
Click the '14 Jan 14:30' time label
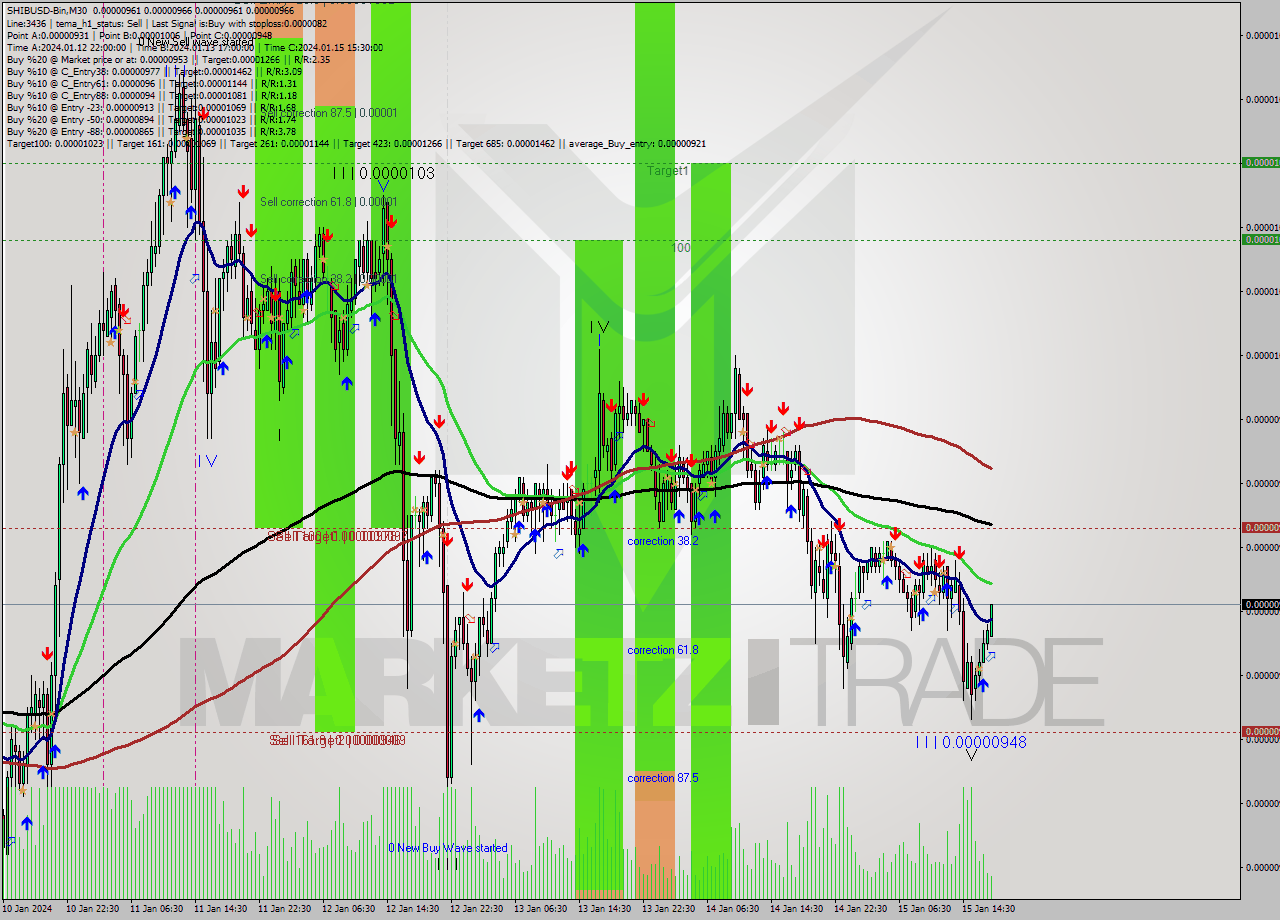(796, 909)
